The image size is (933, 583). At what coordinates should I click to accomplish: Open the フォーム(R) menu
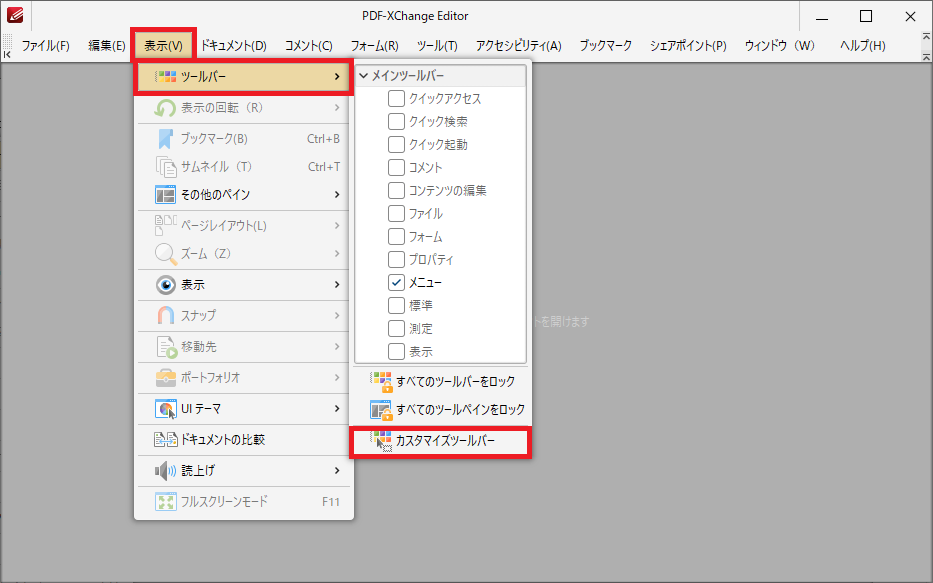point(374,46)
